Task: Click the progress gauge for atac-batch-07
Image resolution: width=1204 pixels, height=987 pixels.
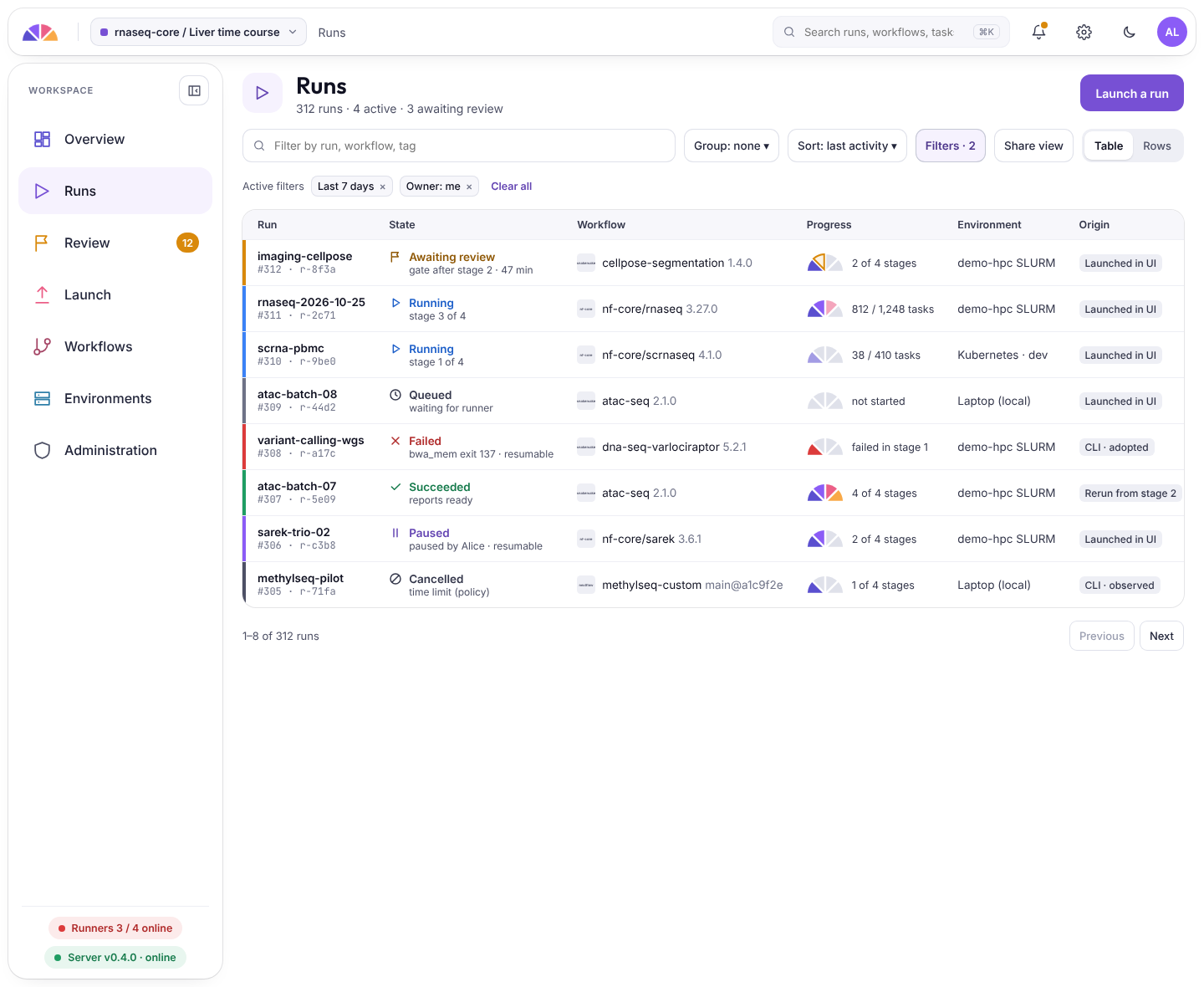Action: [x=825, y=493]
